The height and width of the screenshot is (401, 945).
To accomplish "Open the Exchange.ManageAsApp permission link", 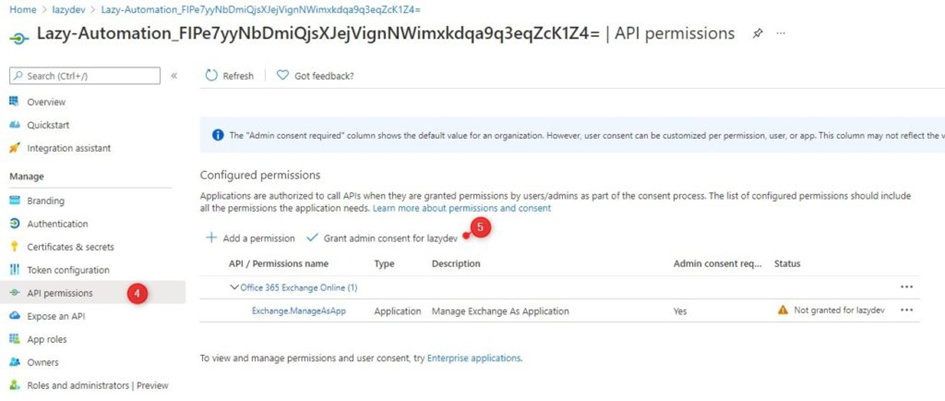I will coord(299,311).
